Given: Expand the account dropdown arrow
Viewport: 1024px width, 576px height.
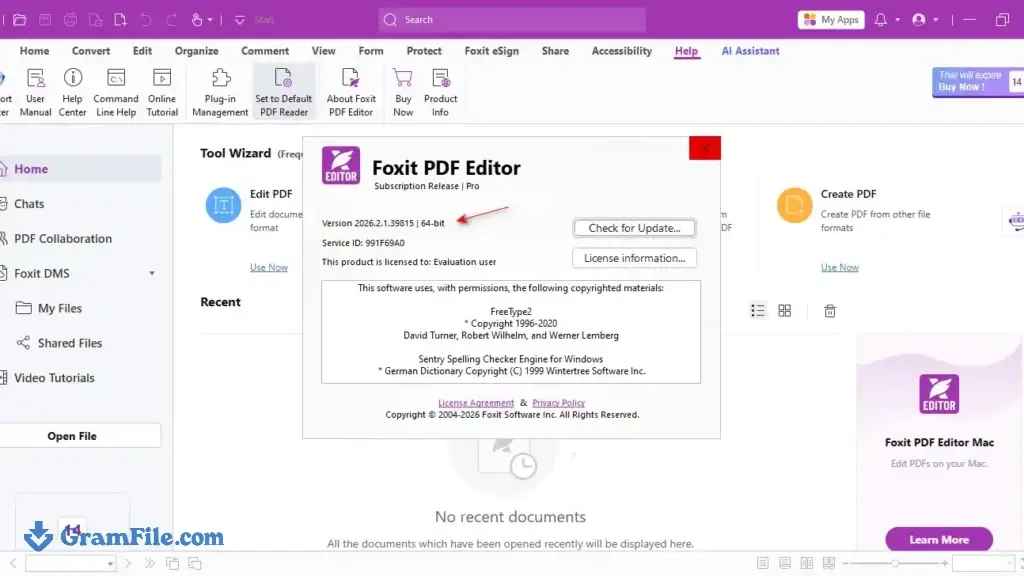Looking at the screenshot, I should click(x=936, y=20).
